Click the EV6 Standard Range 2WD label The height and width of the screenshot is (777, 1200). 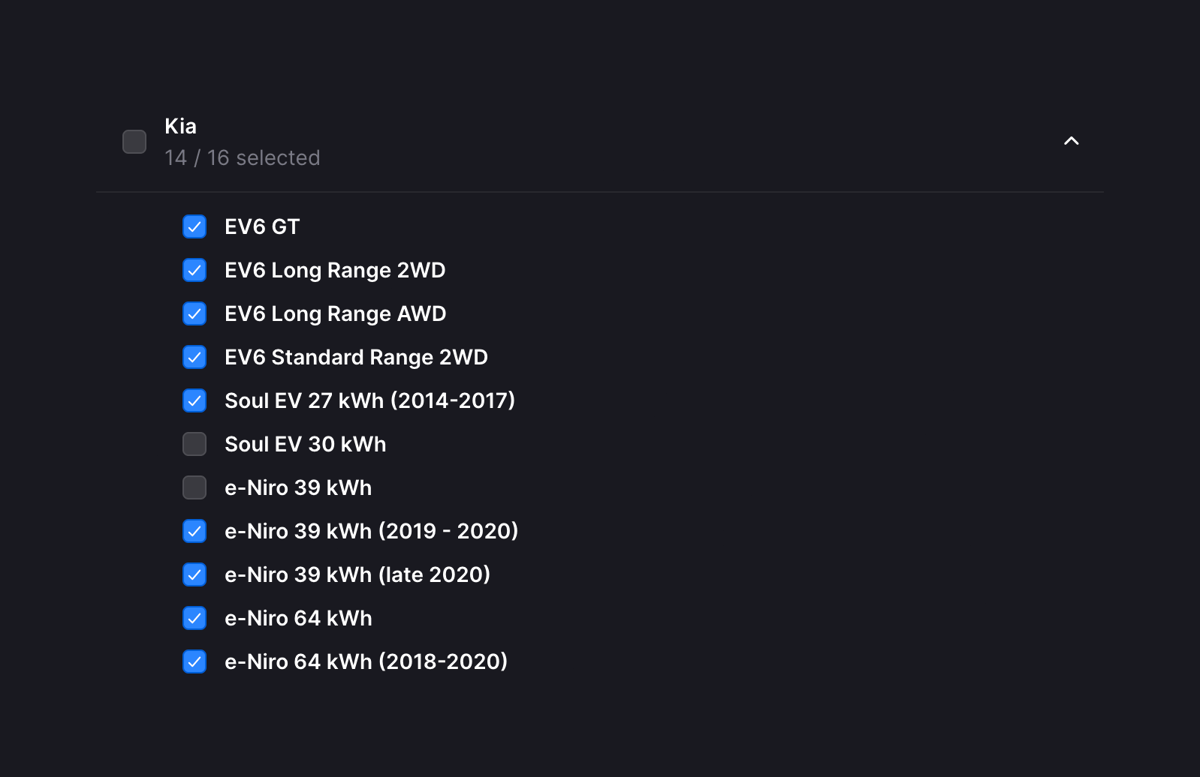pos(357,357)
